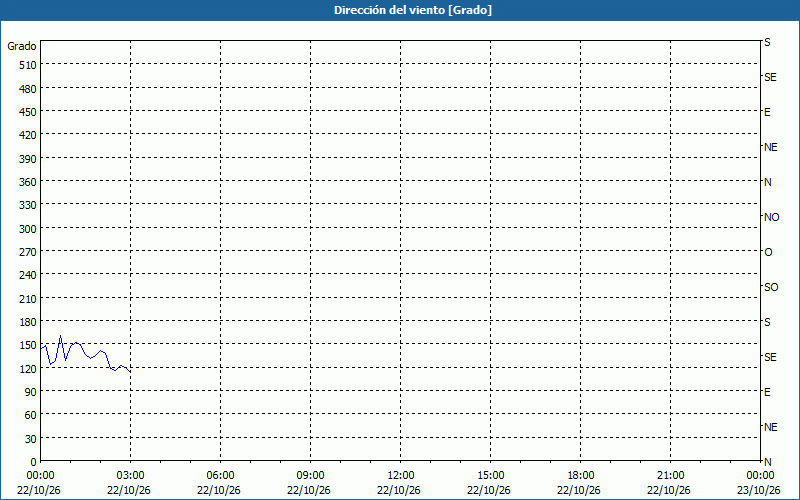800x500 pixels.
Task: Click the 180 degree axis label
Action: click(x=28, y=322)
